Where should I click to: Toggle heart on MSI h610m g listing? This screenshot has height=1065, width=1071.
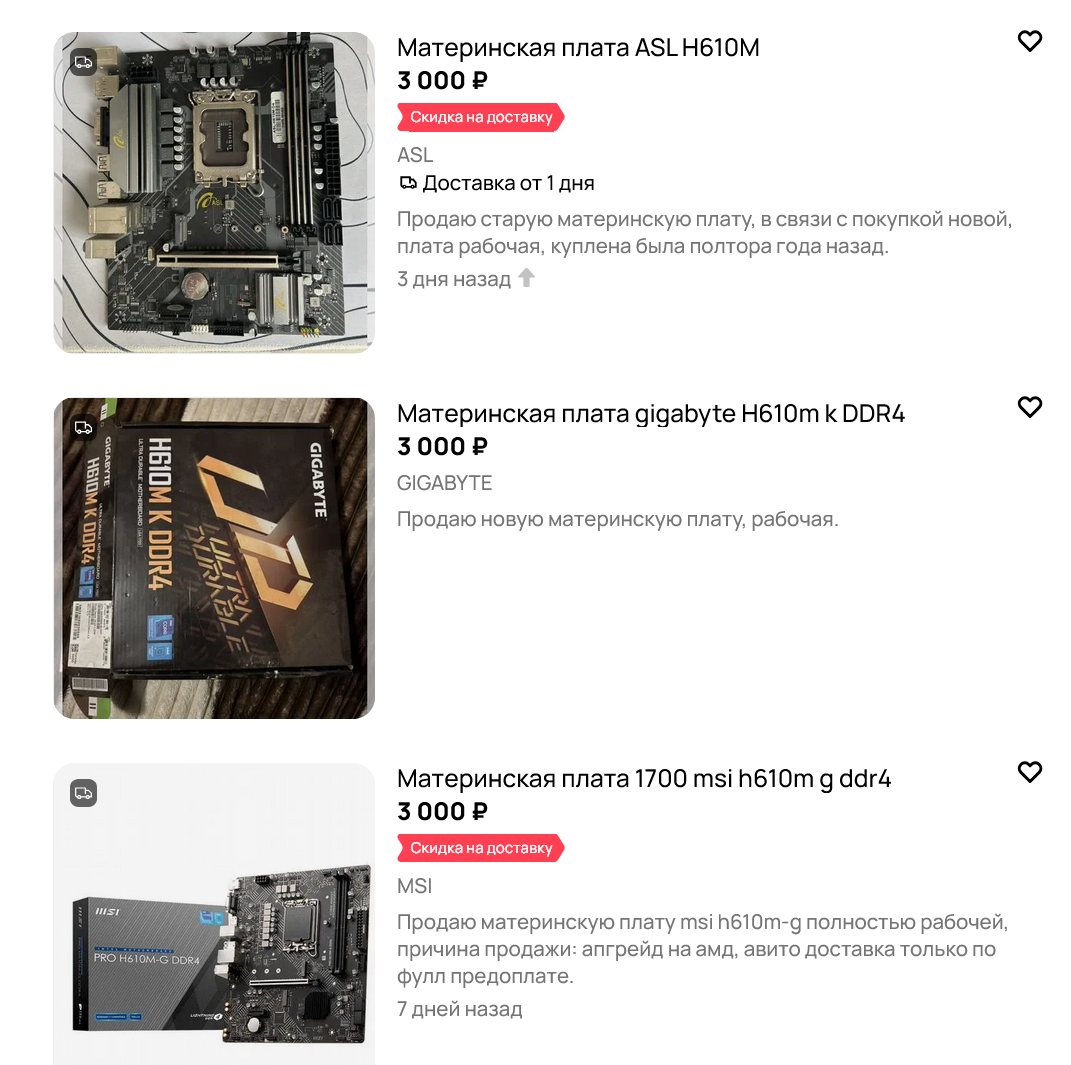pyautogui.click(x=1029, y=772)
